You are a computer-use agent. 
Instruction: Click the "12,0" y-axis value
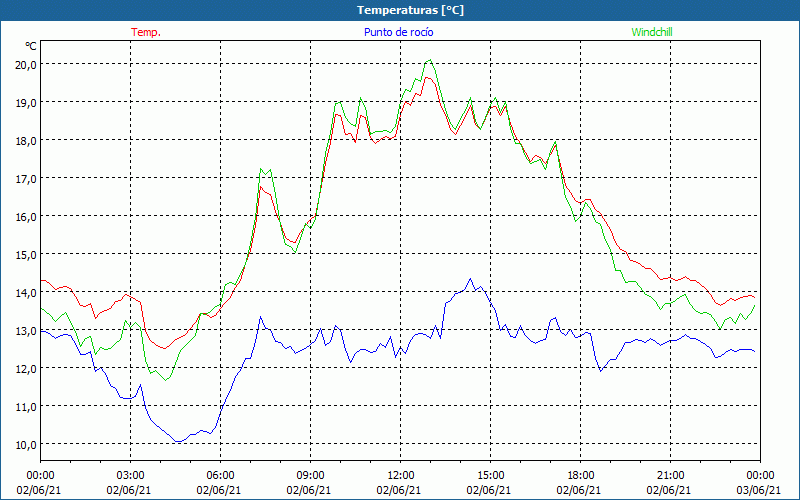coord(26,368)
